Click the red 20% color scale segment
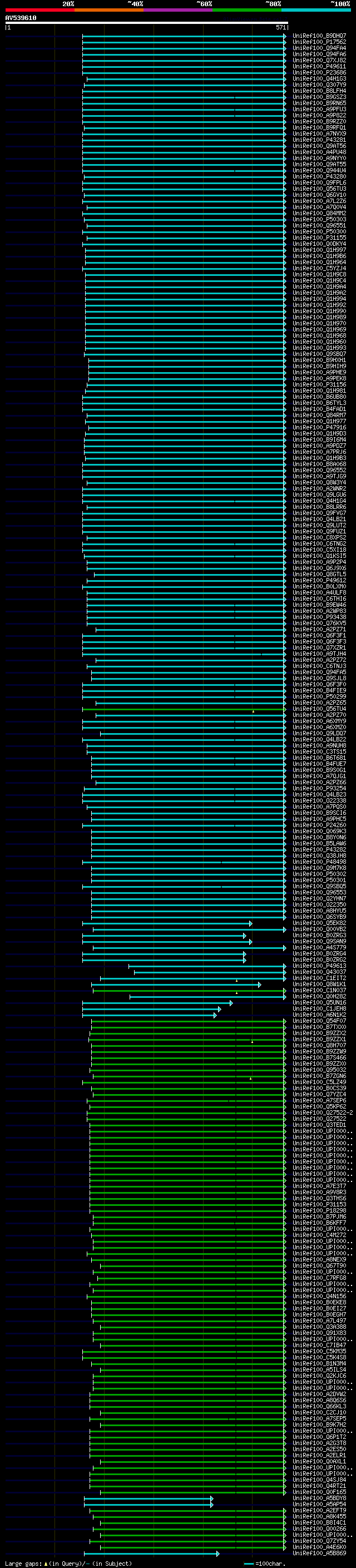This screenshot has width=356, height=1568. click(x=39, y=10)
